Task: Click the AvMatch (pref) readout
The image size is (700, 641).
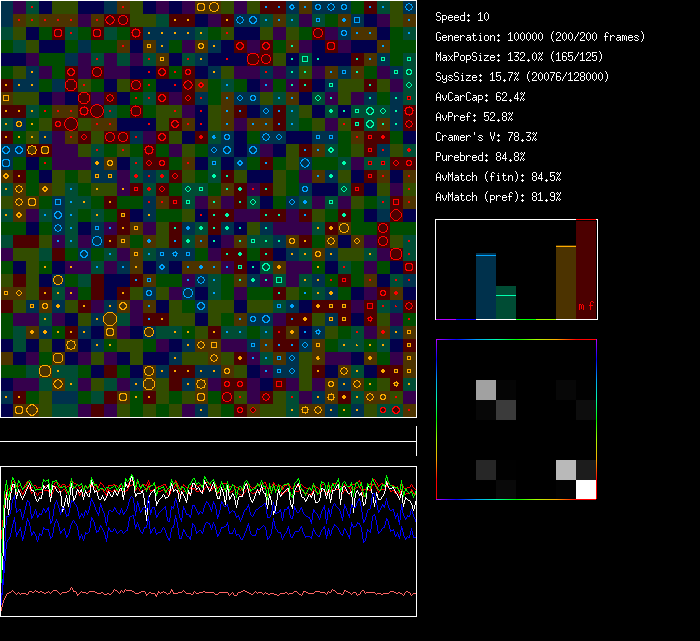Action: coord(498,197)
